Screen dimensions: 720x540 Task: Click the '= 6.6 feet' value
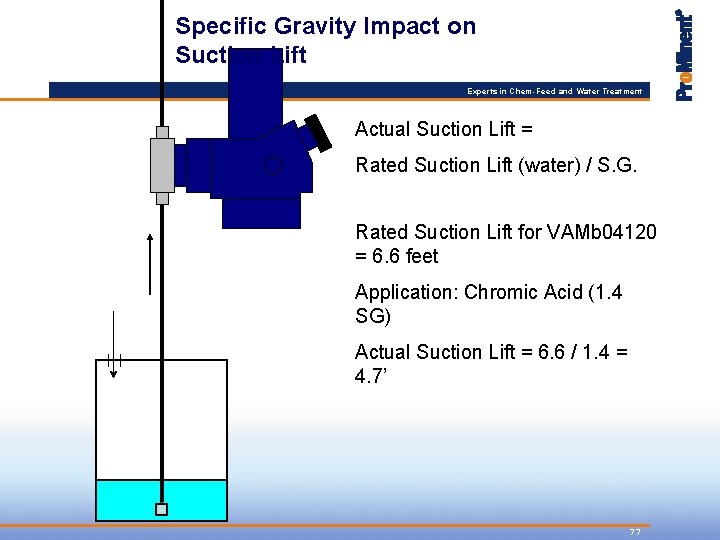(396, 256)
